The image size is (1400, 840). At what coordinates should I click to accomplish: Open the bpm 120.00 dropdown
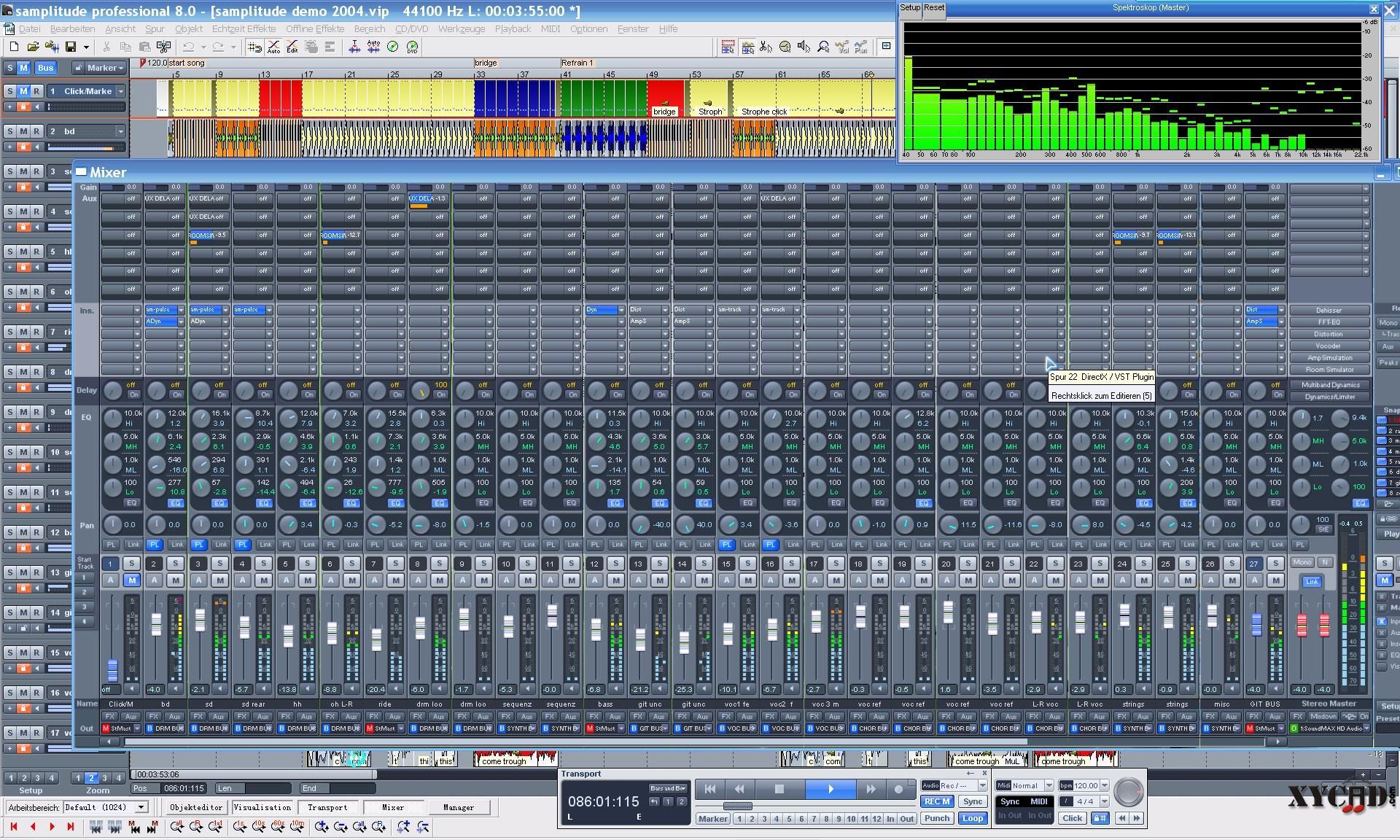pyautogui.click(x=1105, y=786)
